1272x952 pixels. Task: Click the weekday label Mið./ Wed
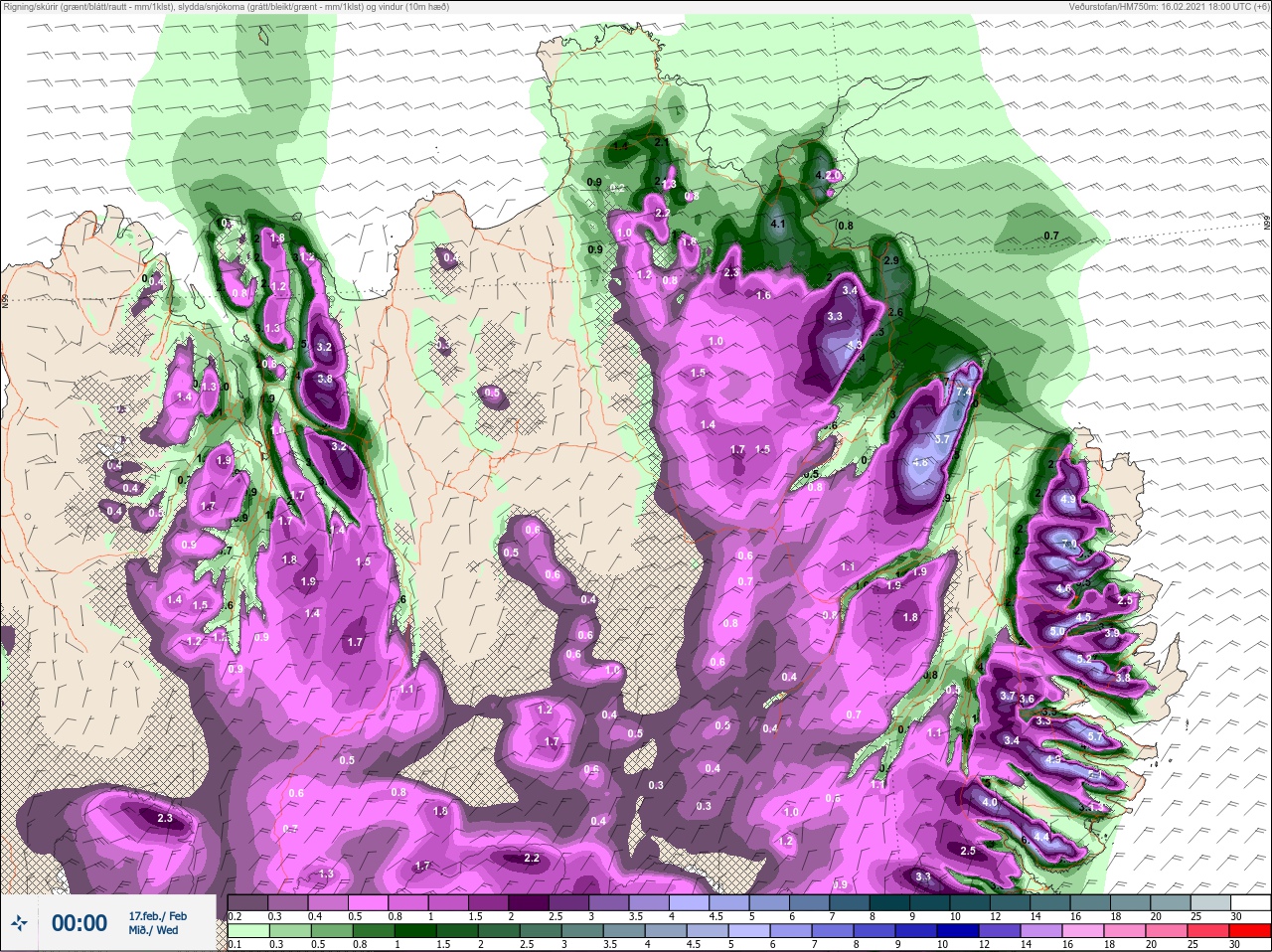154,930
